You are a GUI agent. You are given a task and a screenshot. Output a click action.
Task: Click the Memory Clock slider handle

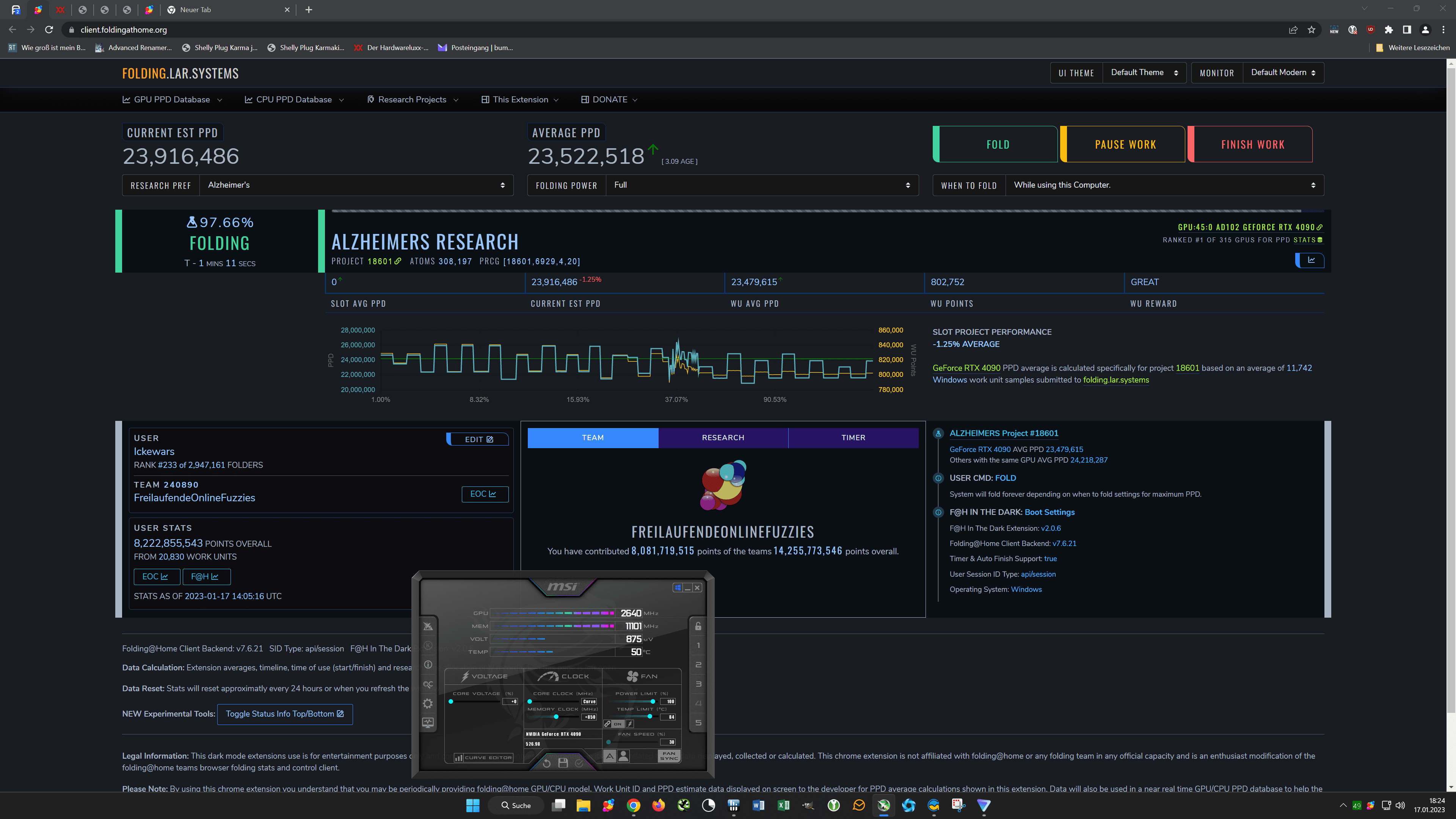point(556,717)
